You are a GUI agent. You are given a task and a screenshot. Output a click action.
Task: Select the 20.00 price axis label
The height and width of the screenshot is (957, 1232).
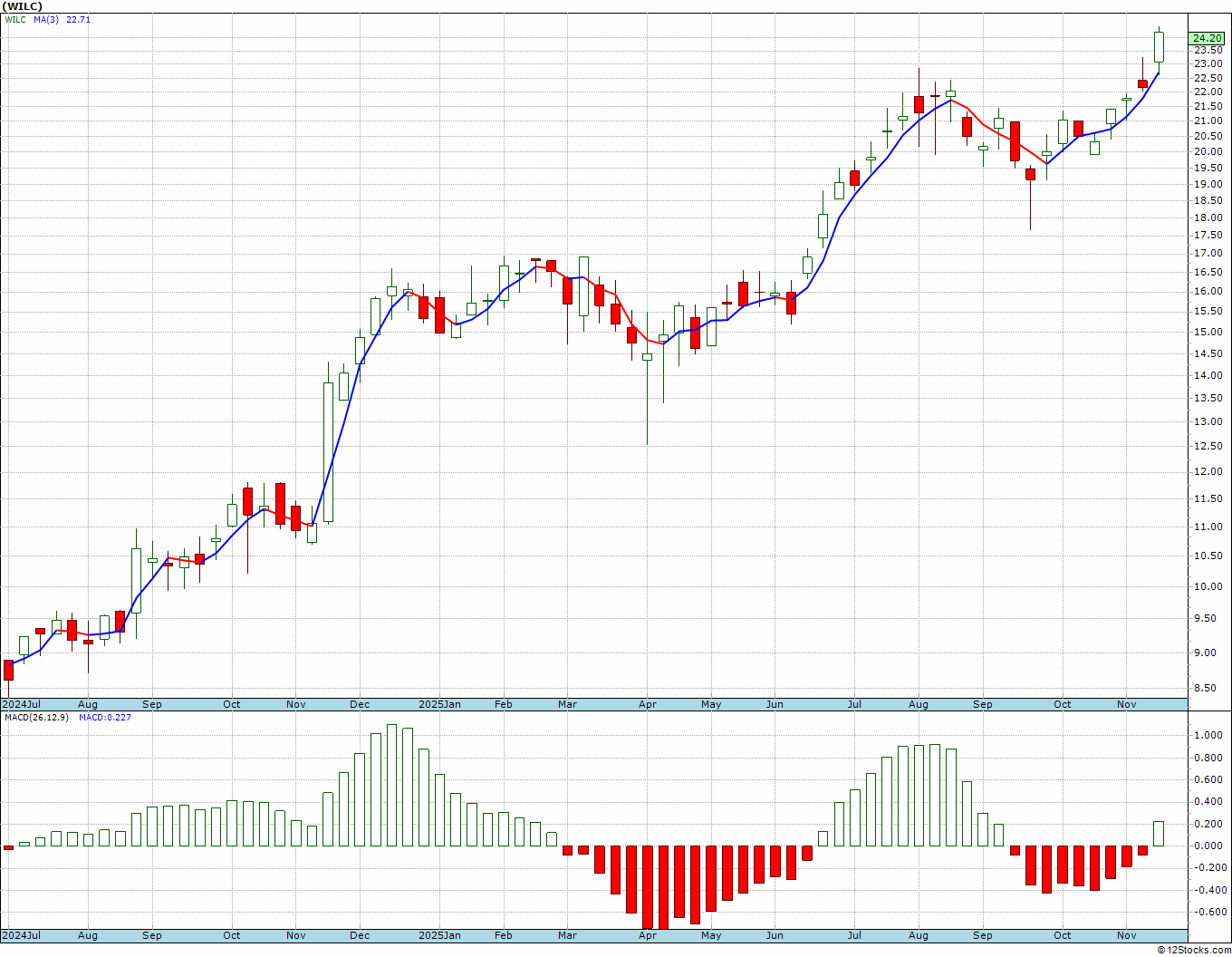pyautogui.click(x=1207, y=151)
